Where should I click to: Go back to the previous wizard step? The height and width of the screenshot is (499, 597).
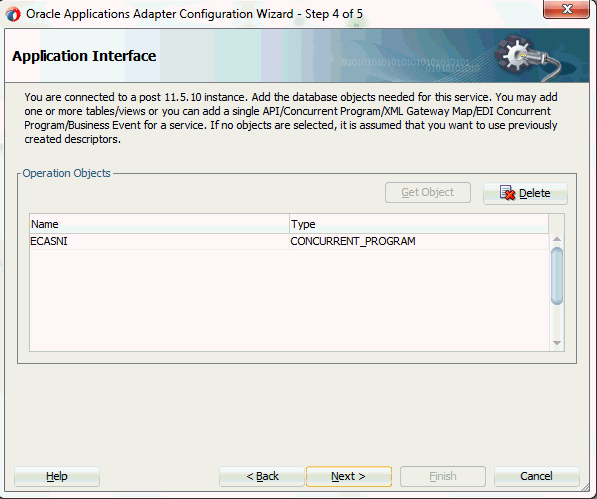[262, 476]
